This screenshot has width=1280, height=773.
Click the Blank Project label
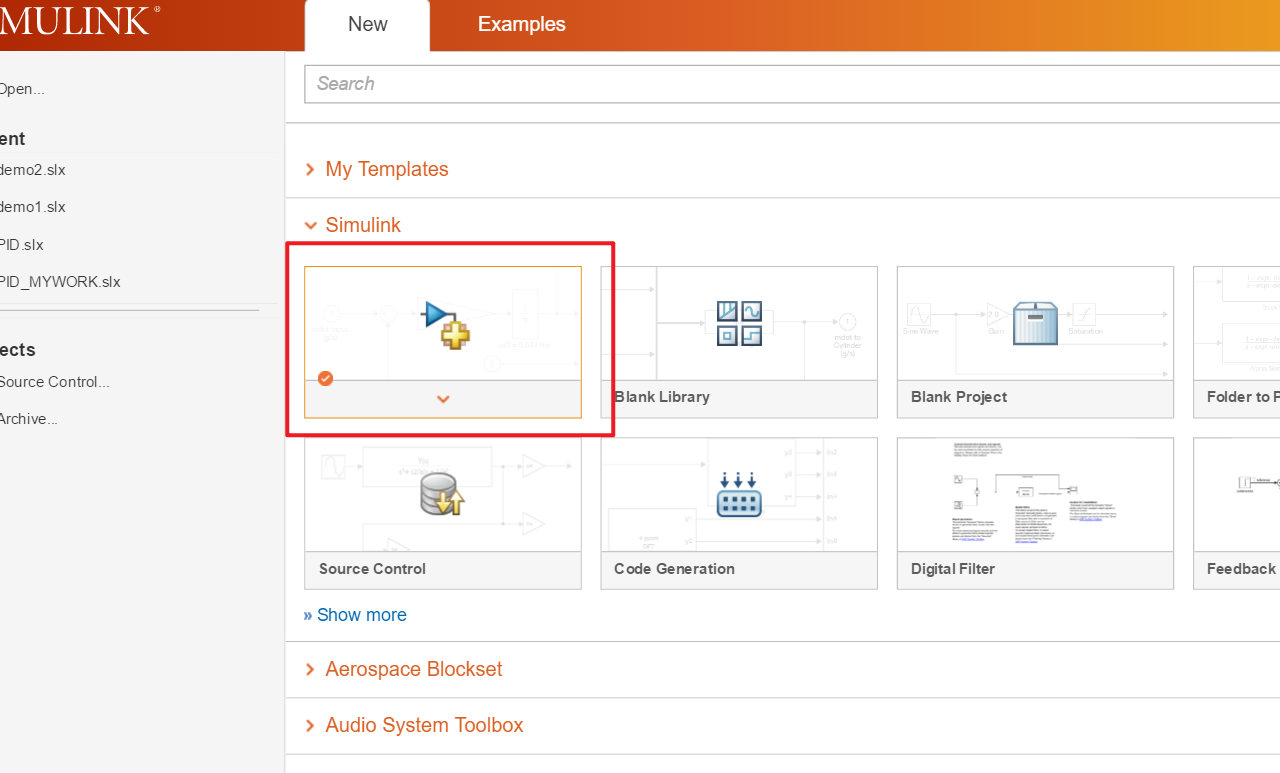pos(959,397)
